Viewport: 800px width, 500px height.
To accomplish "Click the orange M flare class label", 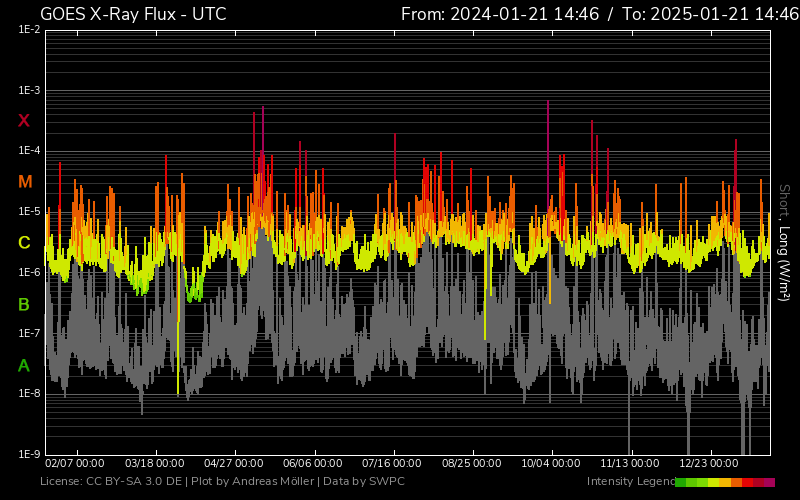I will click(x=25, y=182).
